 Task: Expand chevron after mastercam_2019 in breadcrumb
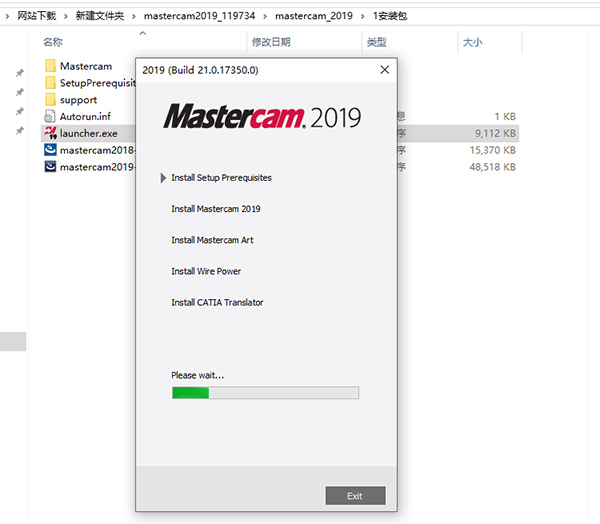tap(362, 16)
